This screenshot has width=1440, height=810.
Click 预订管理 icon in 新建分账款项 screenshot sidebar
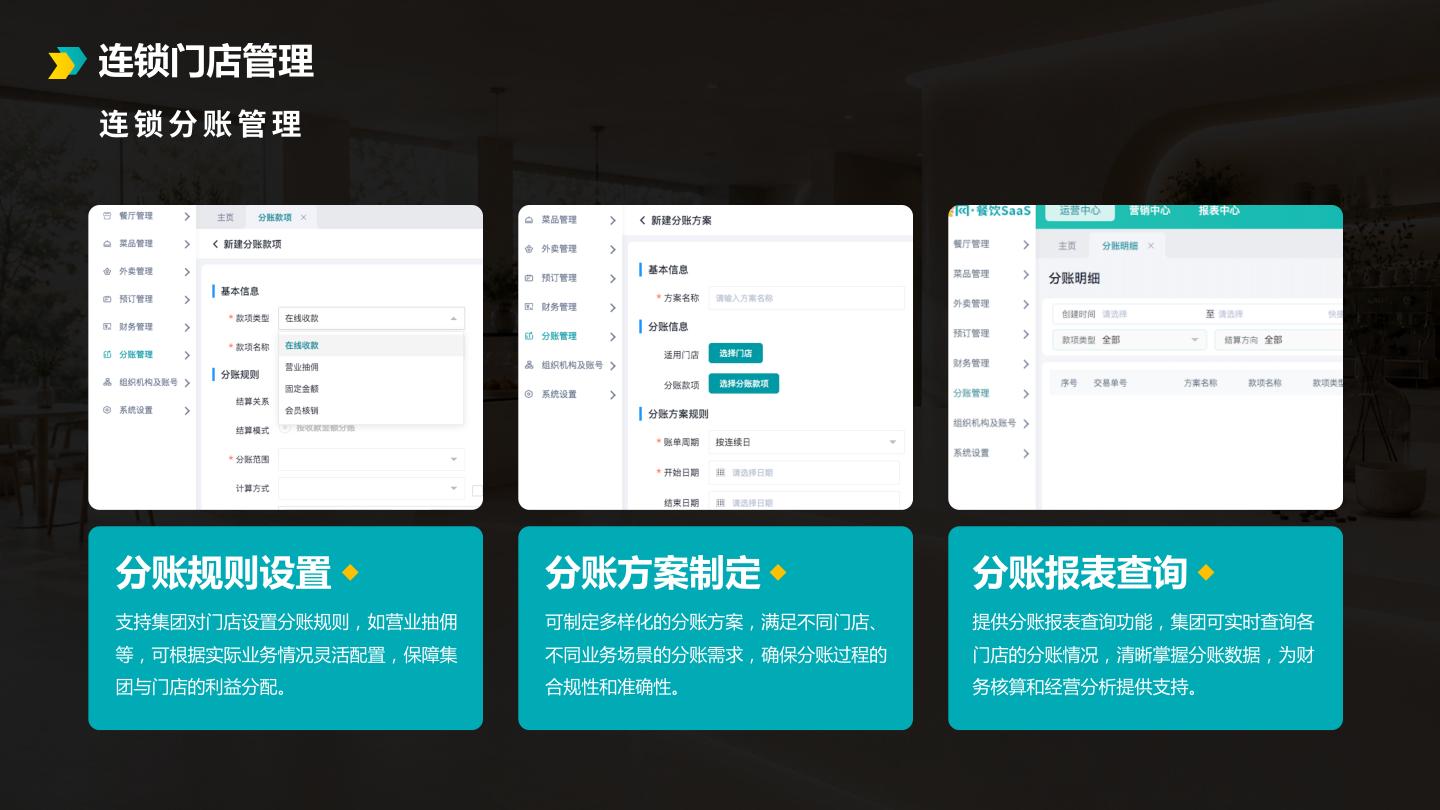pyautogui.click(x=107, y=299)
